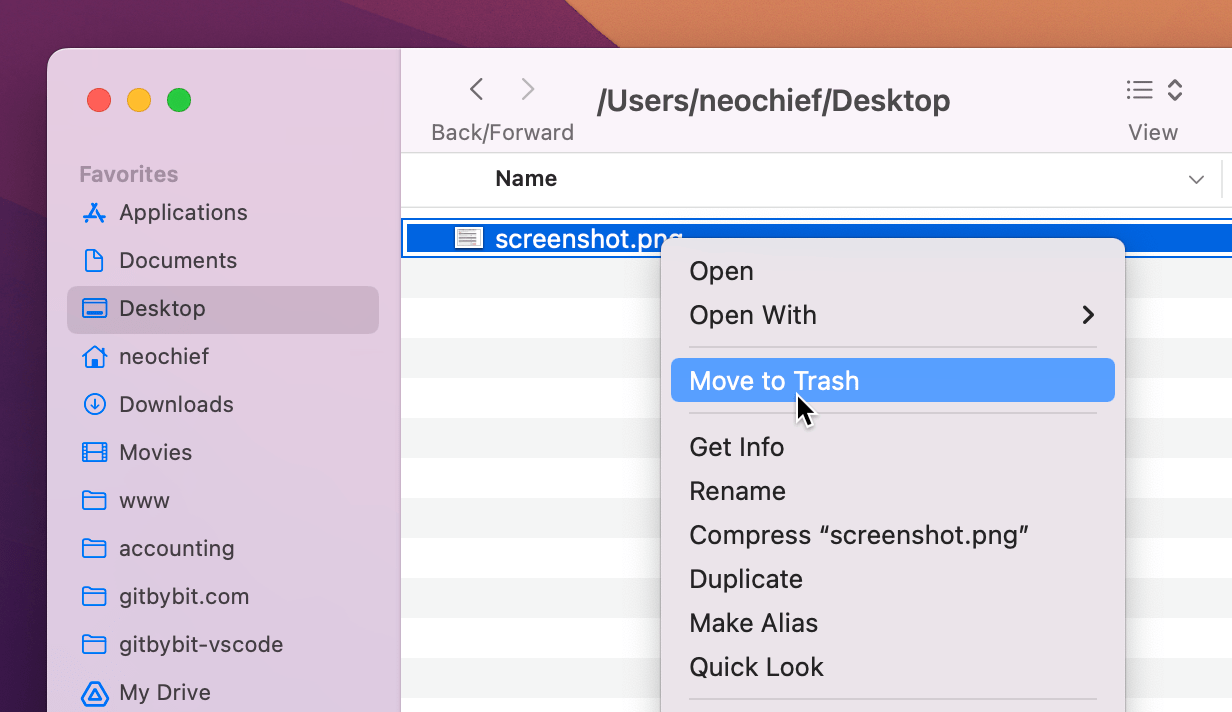Select Duplicate in the context menu
1232x712 pixels.
[x=746, y=579]
